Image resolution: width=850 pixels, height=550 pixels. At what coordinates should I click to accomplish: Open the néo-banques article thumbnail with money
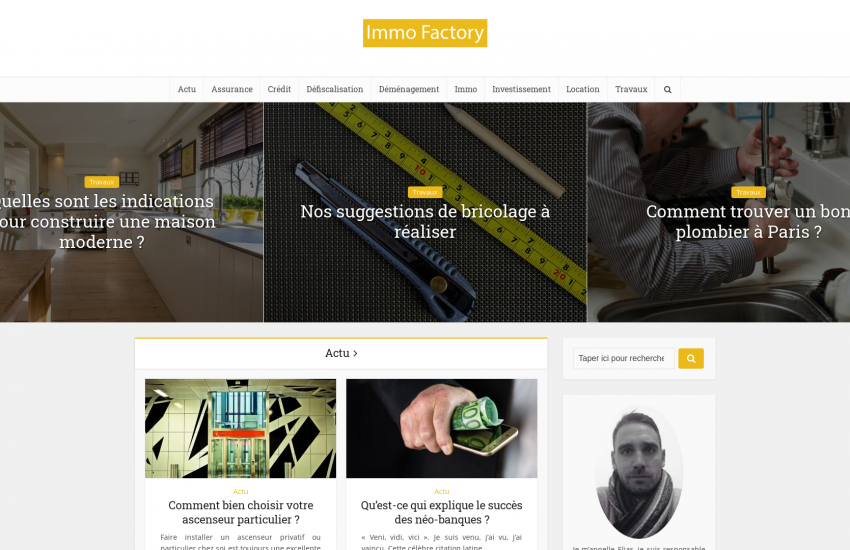[442, 428]
